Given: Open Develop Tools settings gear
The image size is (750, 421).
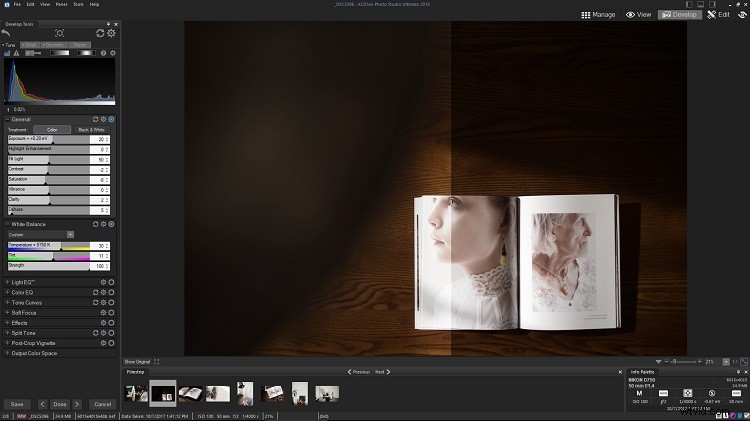Looking at the screenshot, I should [x=111, y=33].
